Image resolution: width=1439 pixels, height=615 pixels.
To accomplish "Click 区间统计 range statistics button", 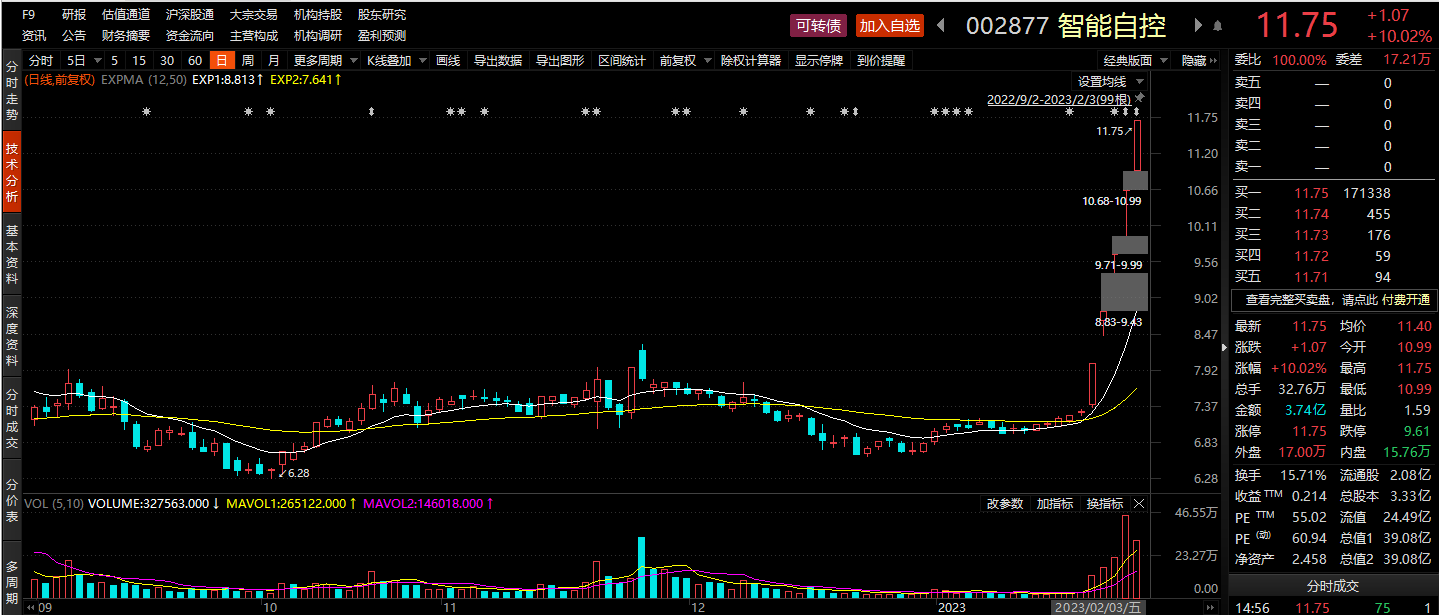I will pos(622,60).
